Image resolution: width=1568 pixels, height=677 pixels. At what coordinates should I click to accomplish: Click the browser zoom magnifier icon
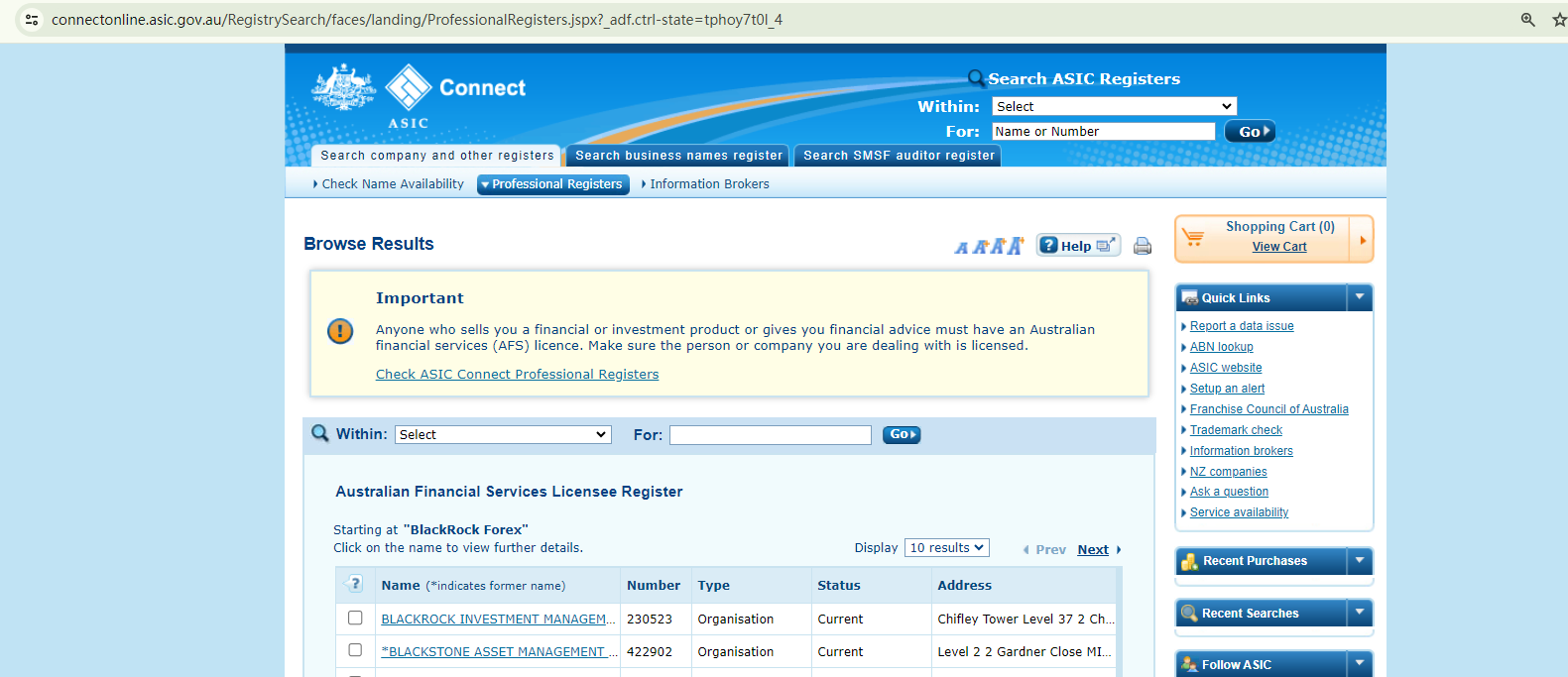[1527, 20]
